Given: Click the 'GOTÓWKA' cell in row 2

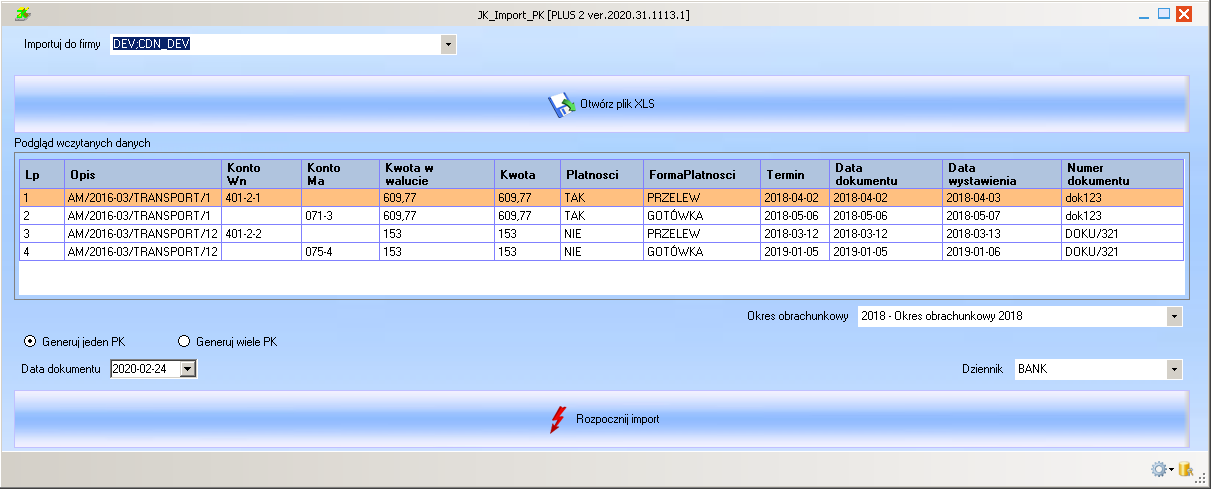Looking at the screenshot, I should [x=700, y=216].
